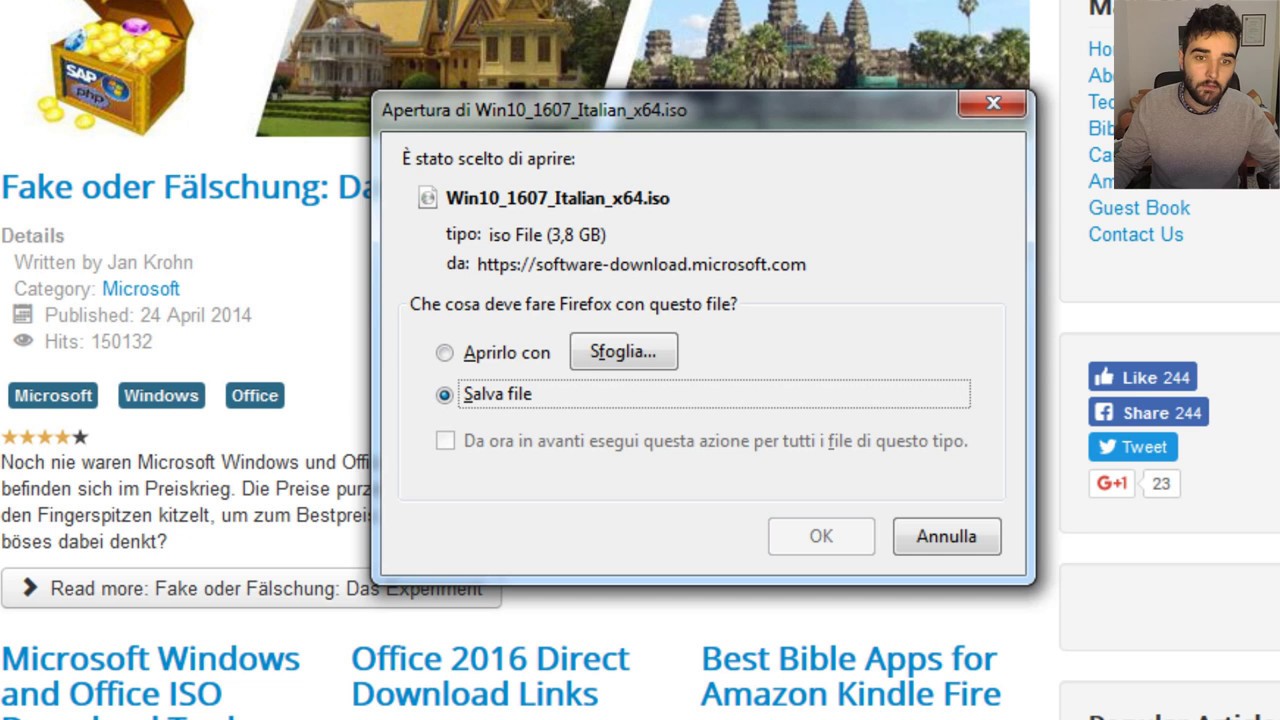Click 'Read more: Fake oder Fälschung' button
This screenshot has width=1280, height=720.
point(251,588)
